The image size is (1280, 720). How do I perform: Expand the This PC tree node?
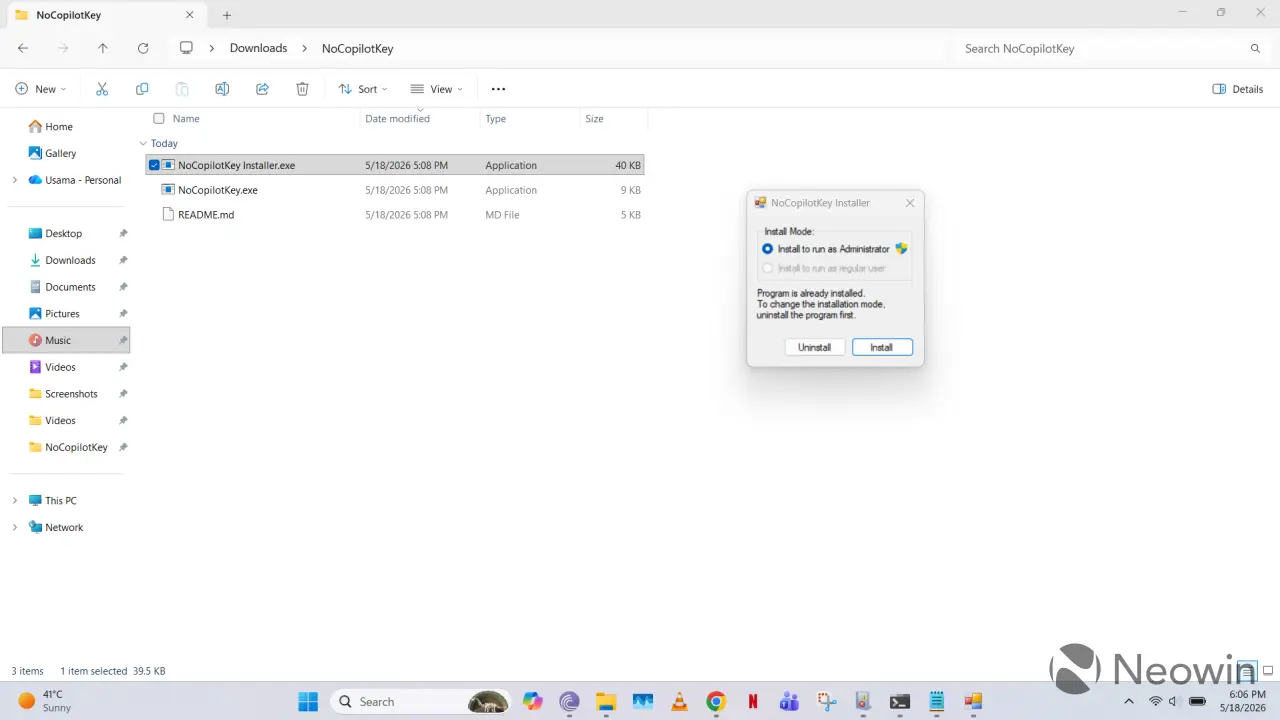pyautogui.click(x=14, y=500)
